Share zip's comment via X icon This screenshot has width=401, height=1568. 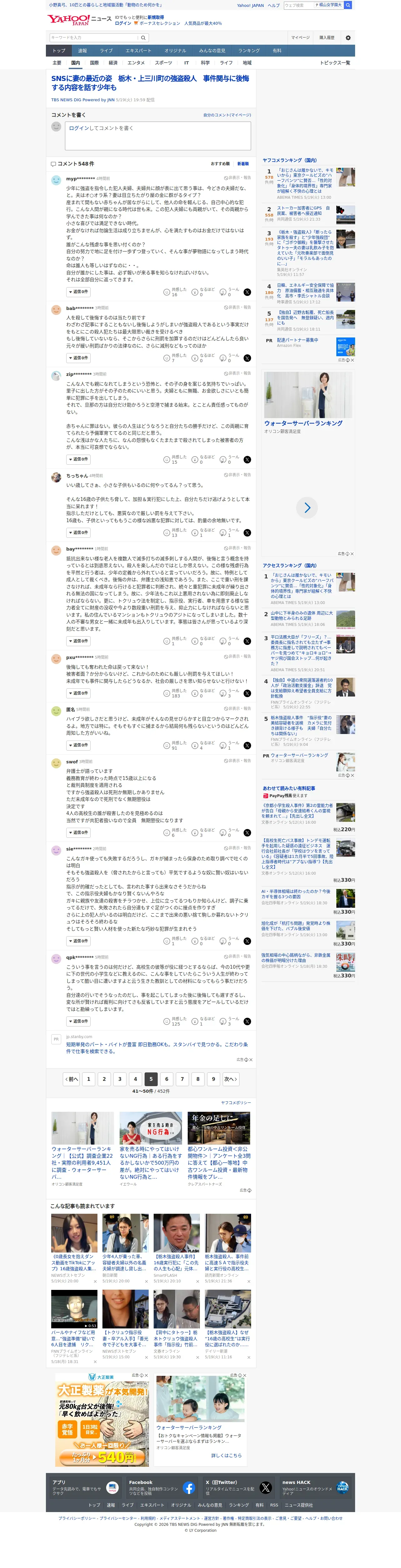pyautogui.click(x=247, y=460)
